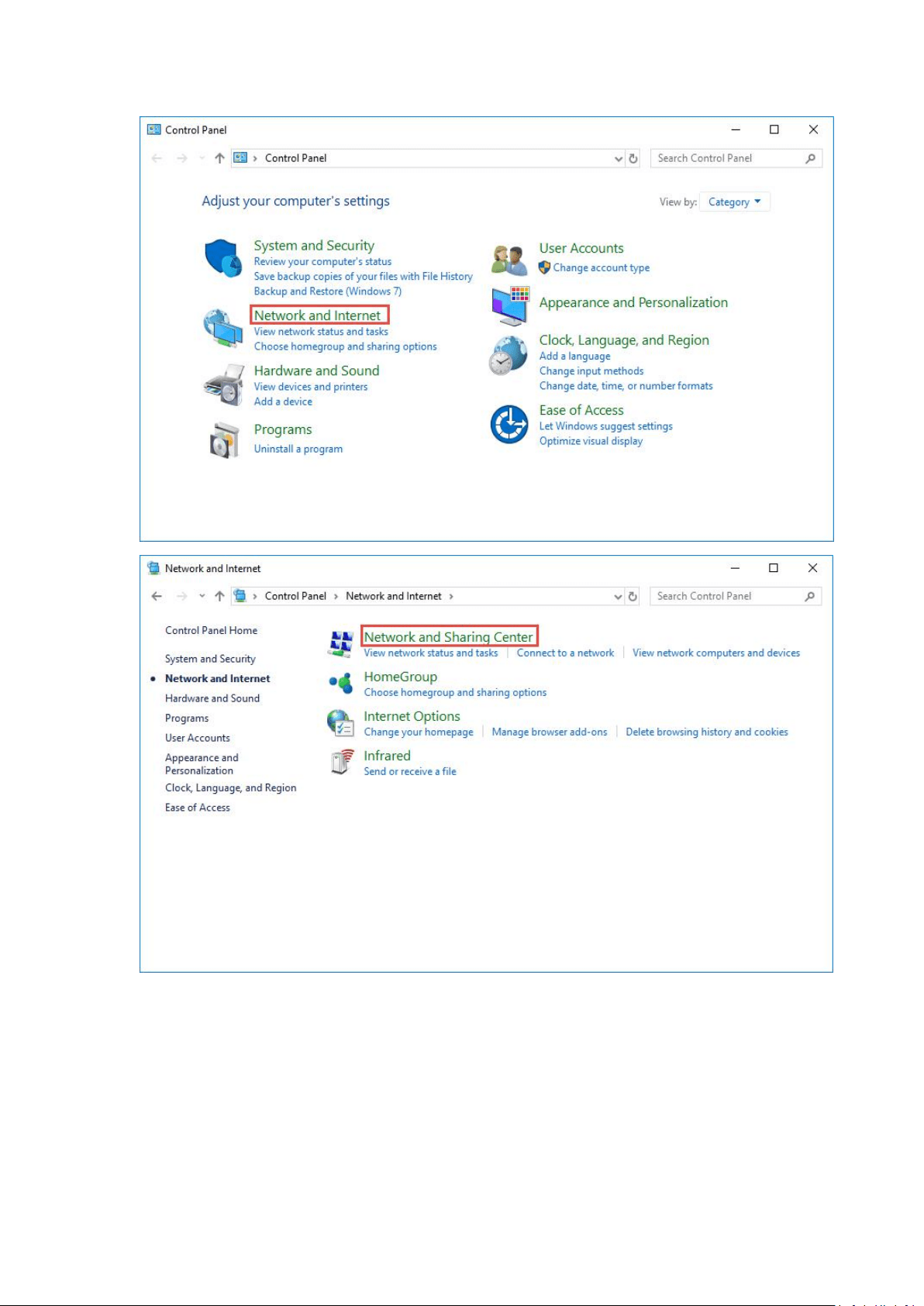The width and height of the screenshot is (924, 1306).
Task: Click Review your computer's status
Action: (x=322, y=262)
